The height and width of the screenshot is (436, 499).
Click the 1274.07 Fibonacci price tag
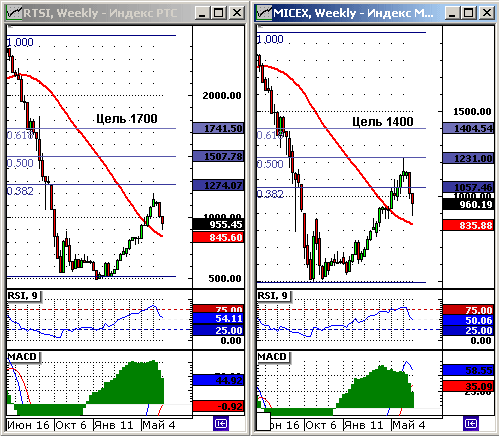point(218,185)
